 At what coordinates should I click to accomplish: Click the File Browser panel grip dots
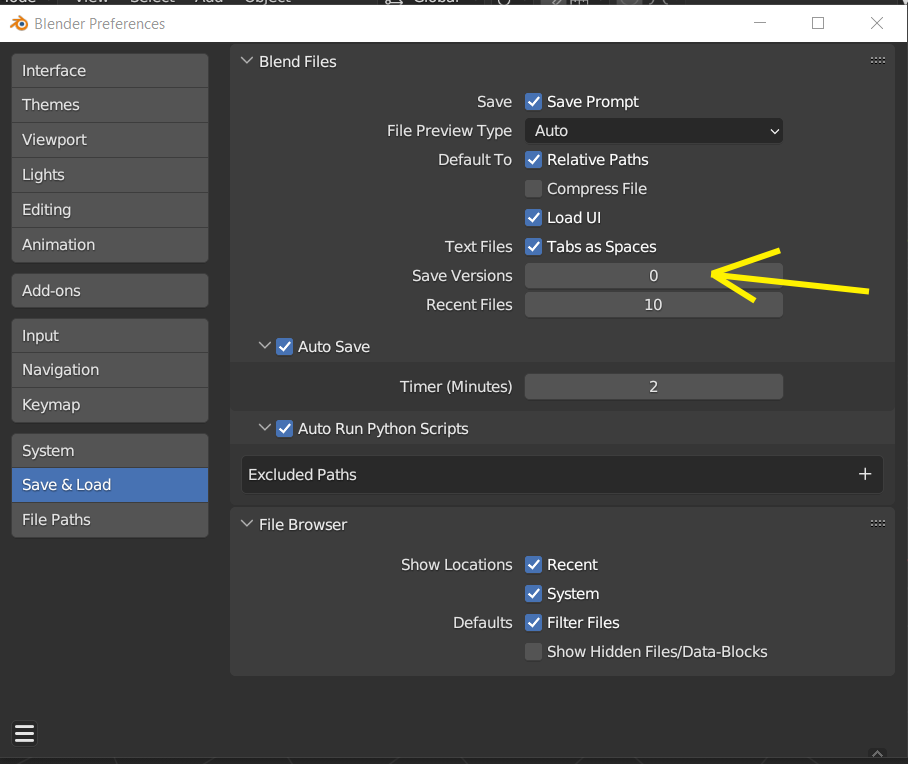877,524
